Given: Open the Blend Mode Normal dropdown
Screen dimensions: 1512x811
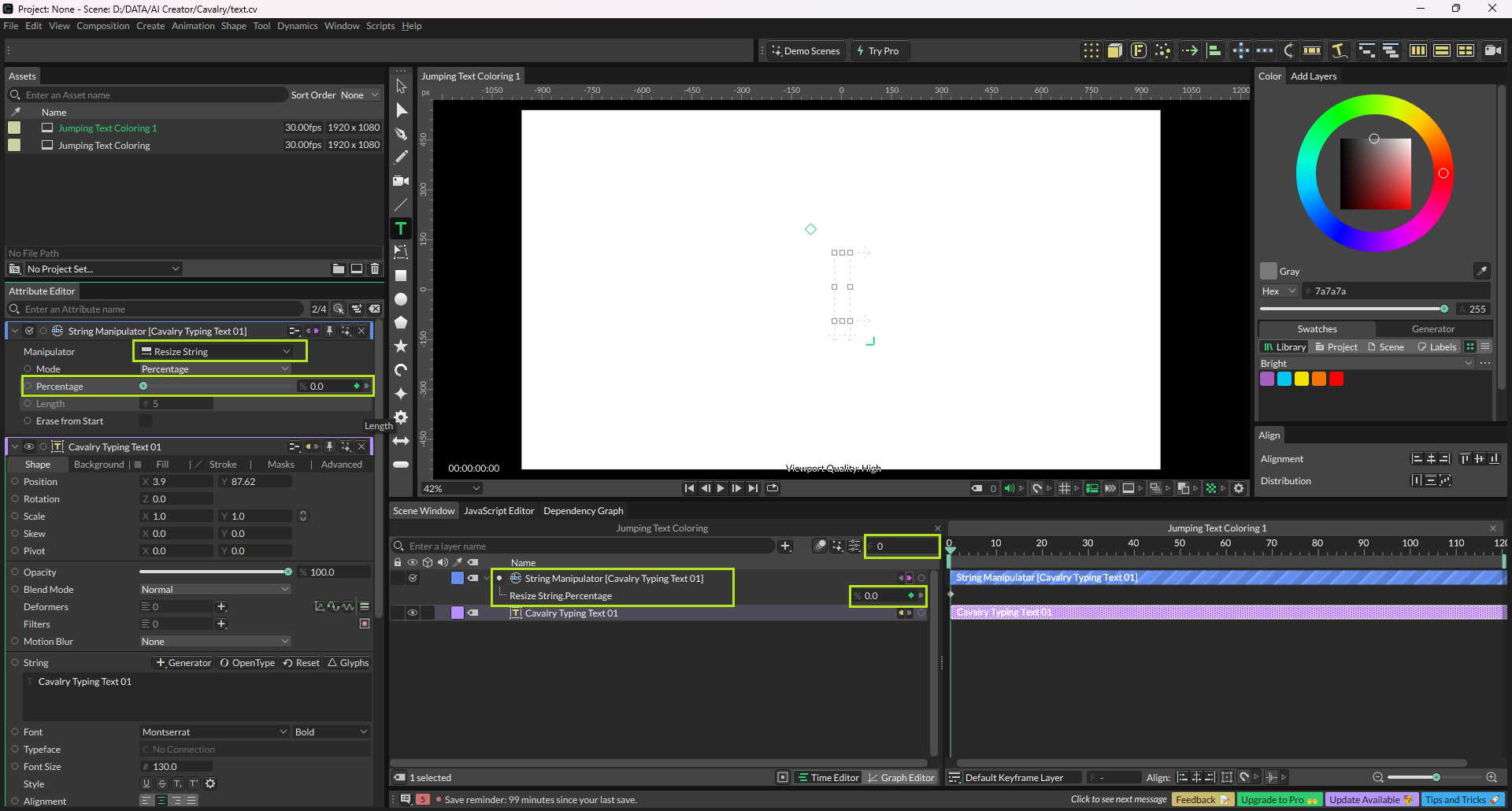Looking at the screenshot, I should click(x=215, y=590).
